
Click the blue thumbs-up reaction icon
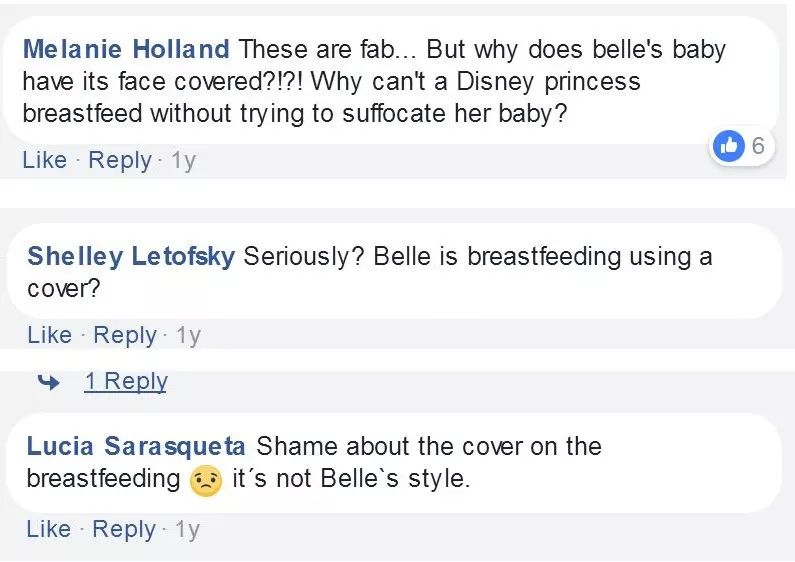(x=728, y=146)
